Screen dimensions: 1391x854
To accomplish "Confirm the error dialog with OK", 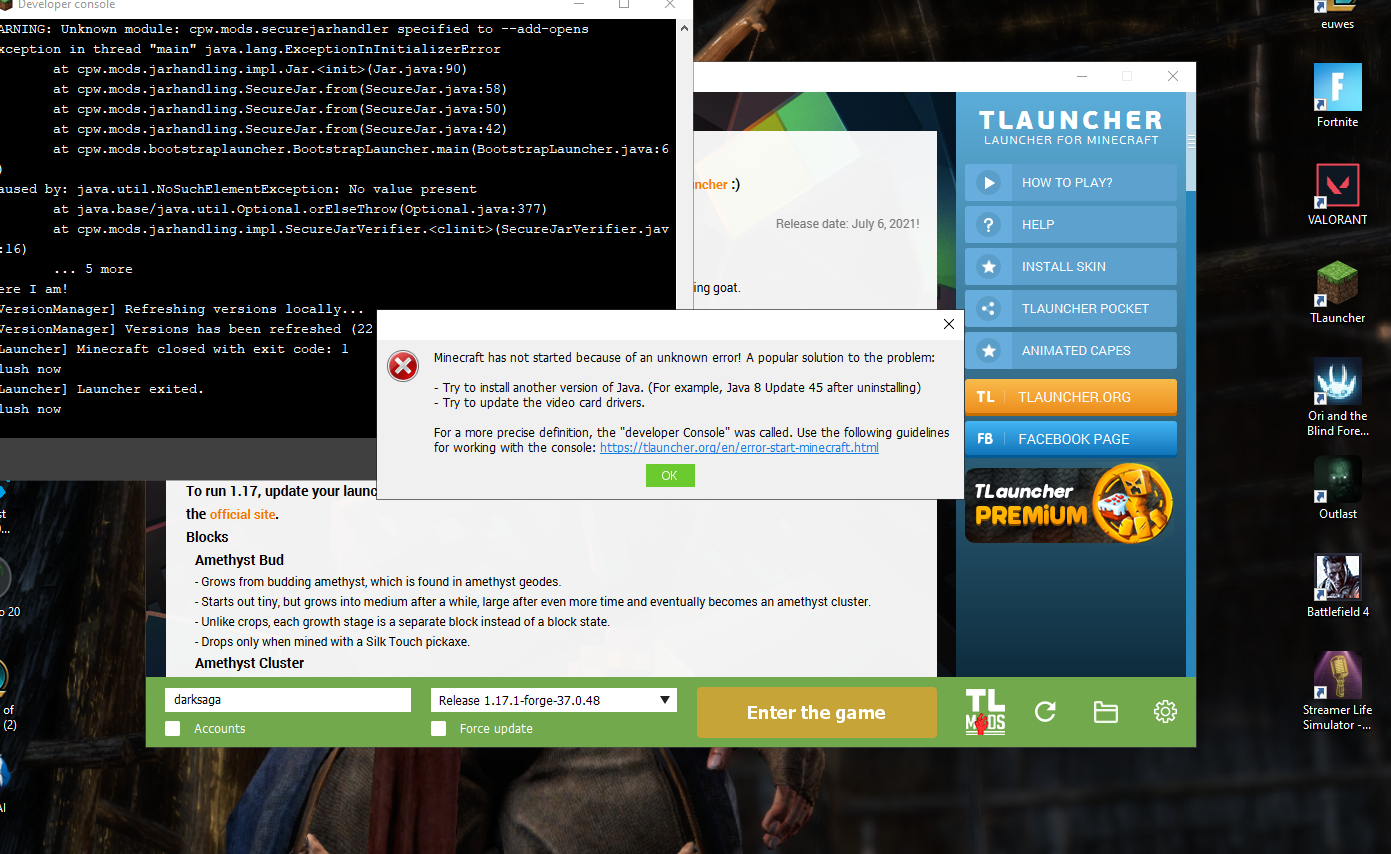I will 670,476.
